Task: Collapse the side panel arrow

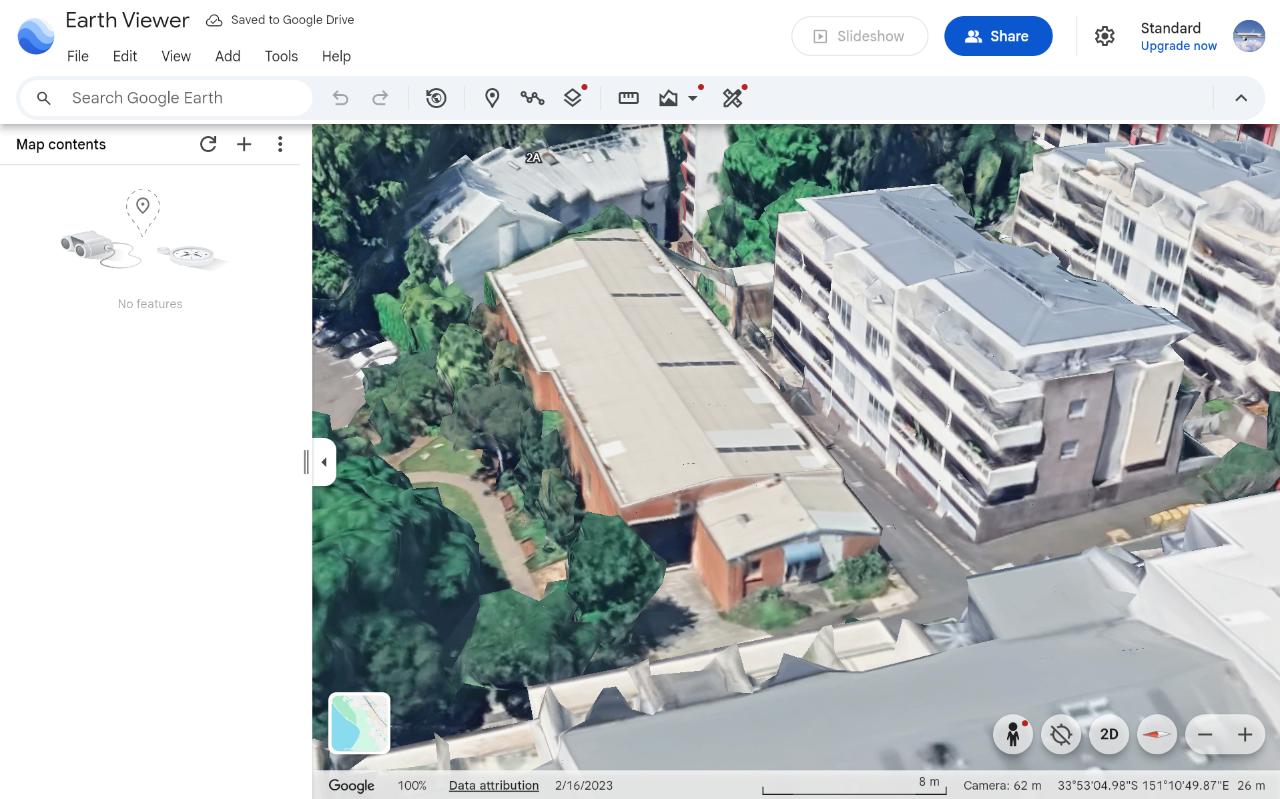Action: coord(324,462)
